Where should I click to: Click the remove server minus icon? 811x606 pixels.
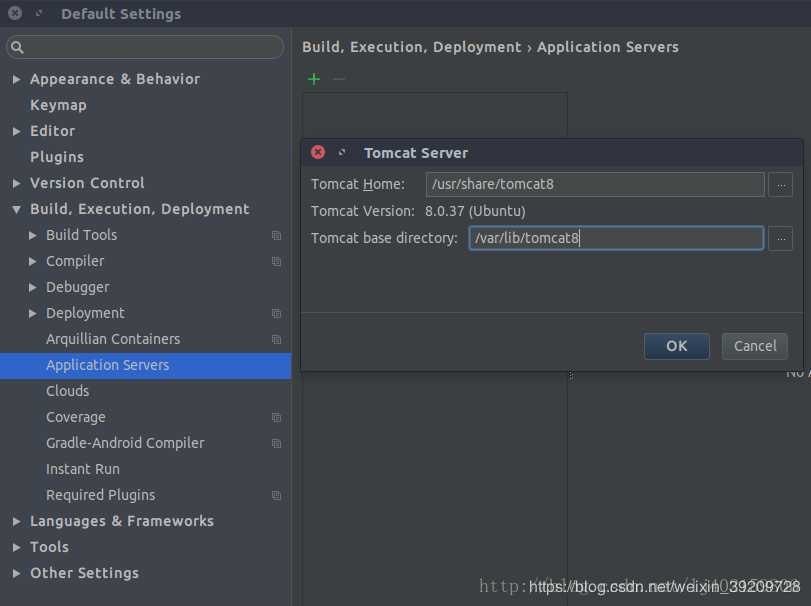point(339,79)
